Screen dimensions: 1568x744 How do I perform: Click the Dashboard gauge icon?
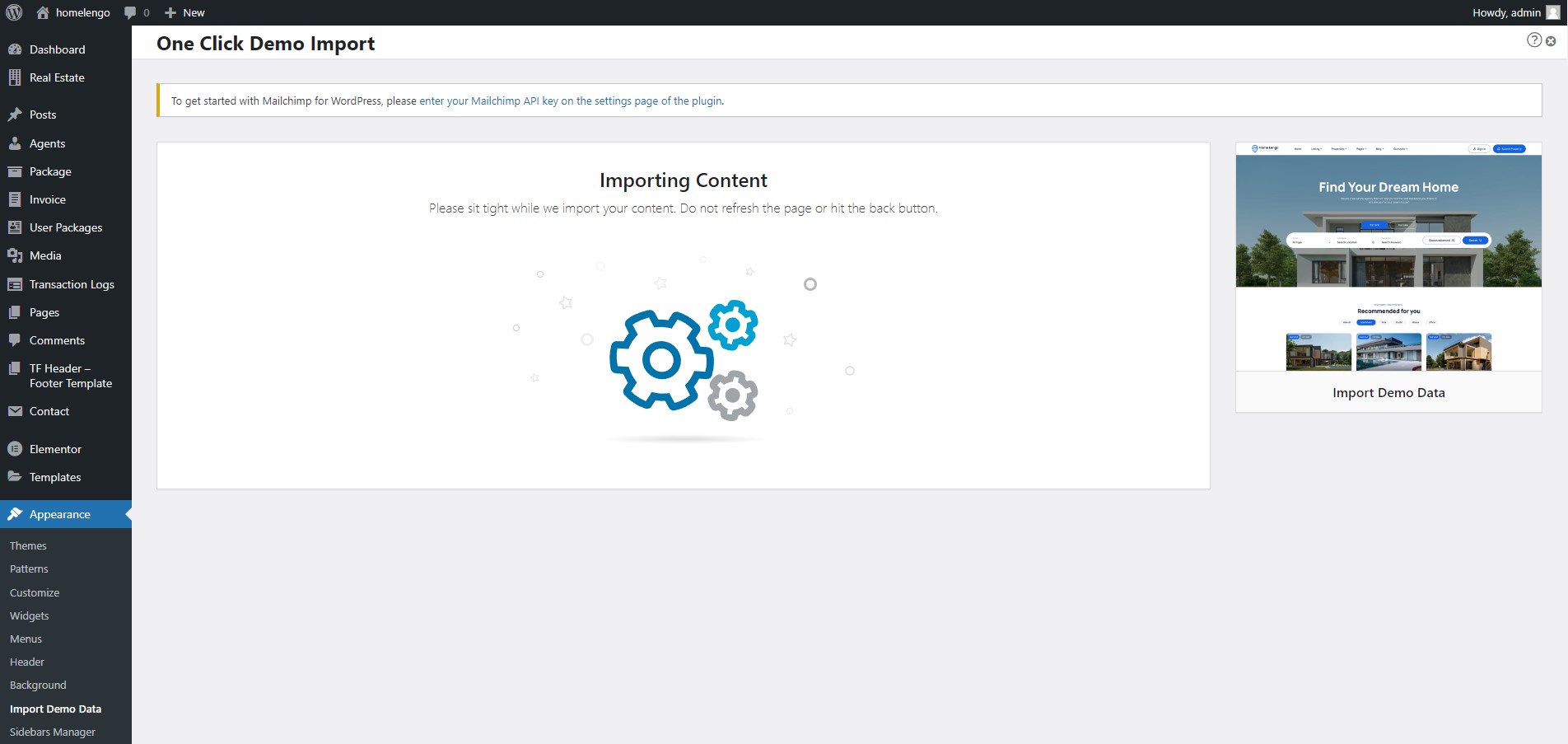15,49
